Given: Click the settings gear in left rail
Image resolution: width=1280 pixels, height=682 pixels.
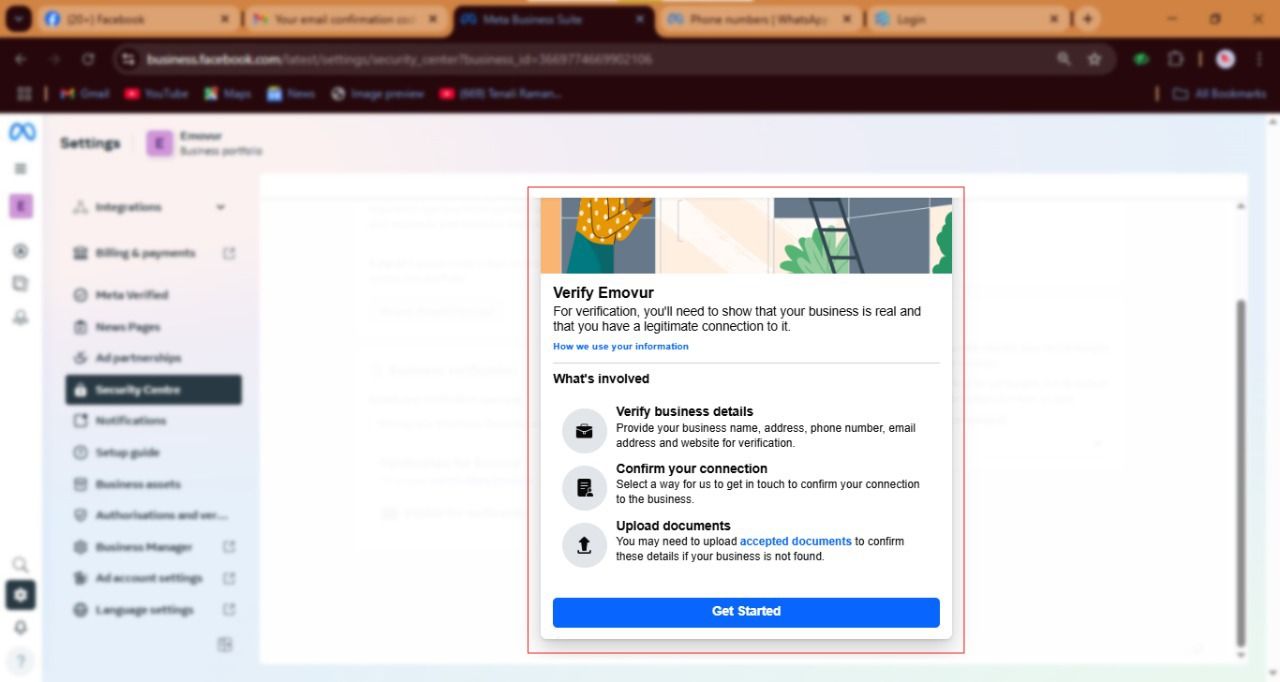Looking at the screenshot, I should [21, 596].
